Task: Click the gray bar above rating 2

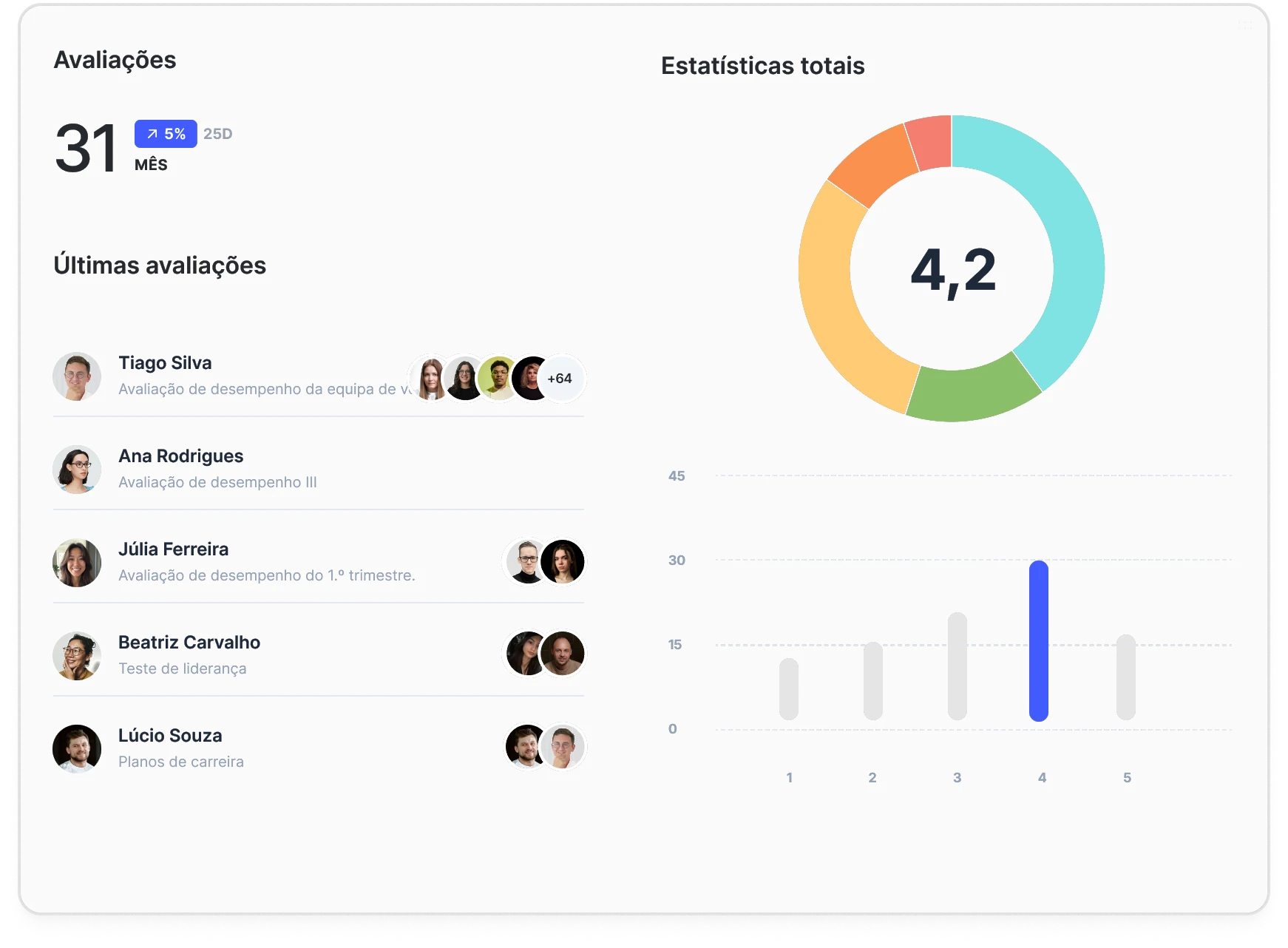Action: pyautogui.click(x=873, y=681)
